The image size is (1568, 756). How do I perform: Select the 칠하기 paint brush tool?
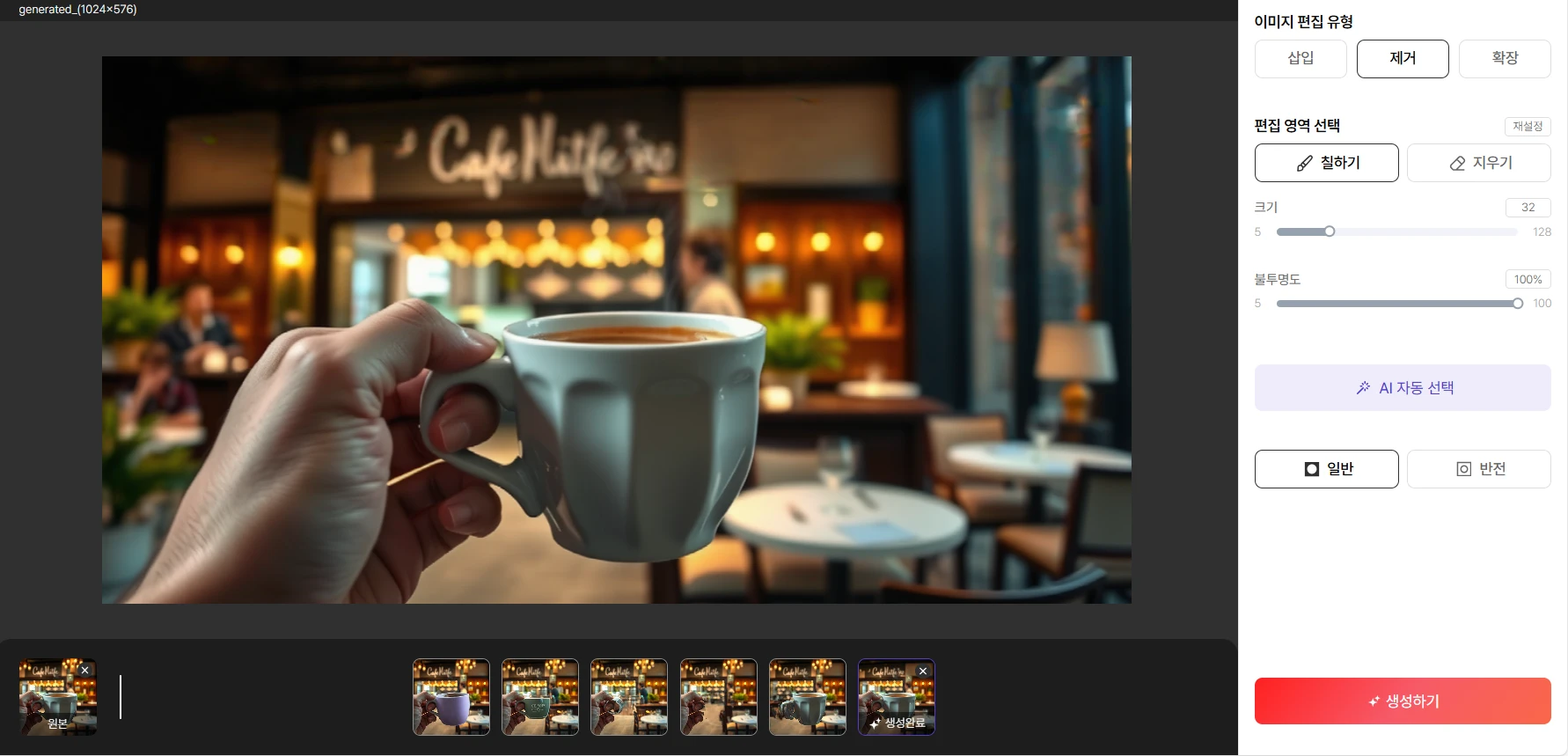pos(1326,163)
